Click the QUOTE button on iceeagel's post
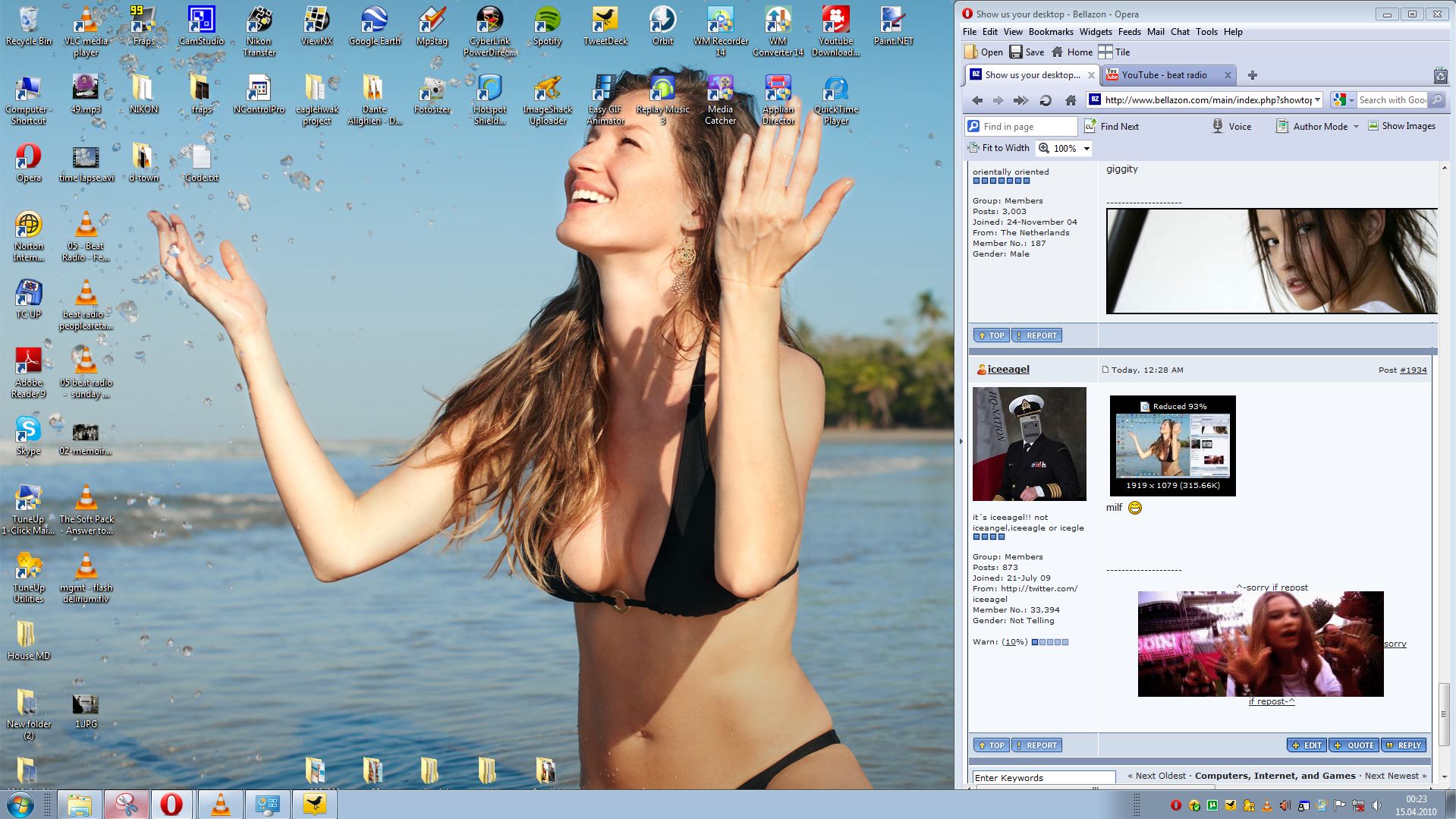Screen dimensions: 1456x819 pyautogui.click(x=1354, y=745)
